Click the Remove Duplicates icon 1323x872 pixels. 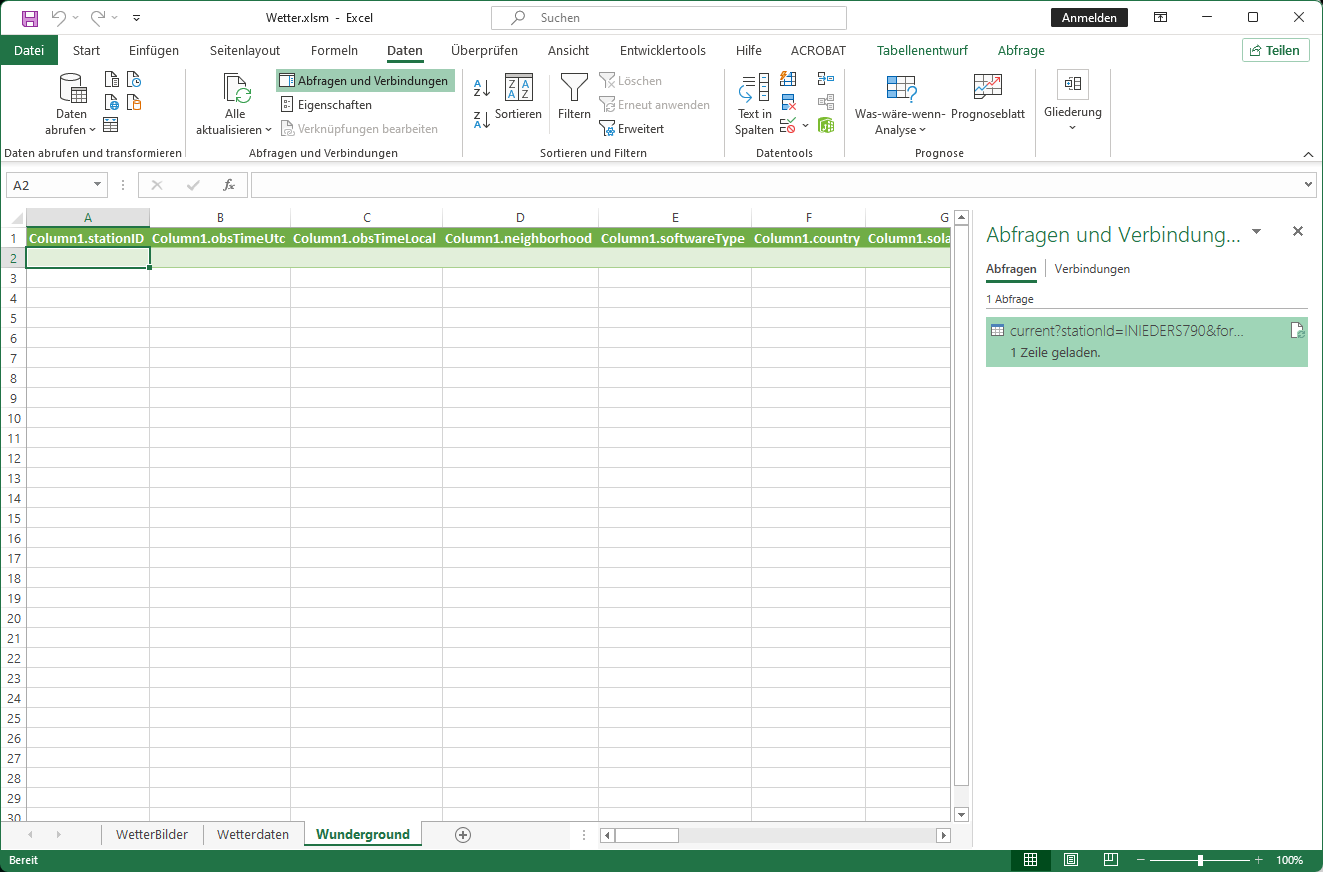[788, 102]
